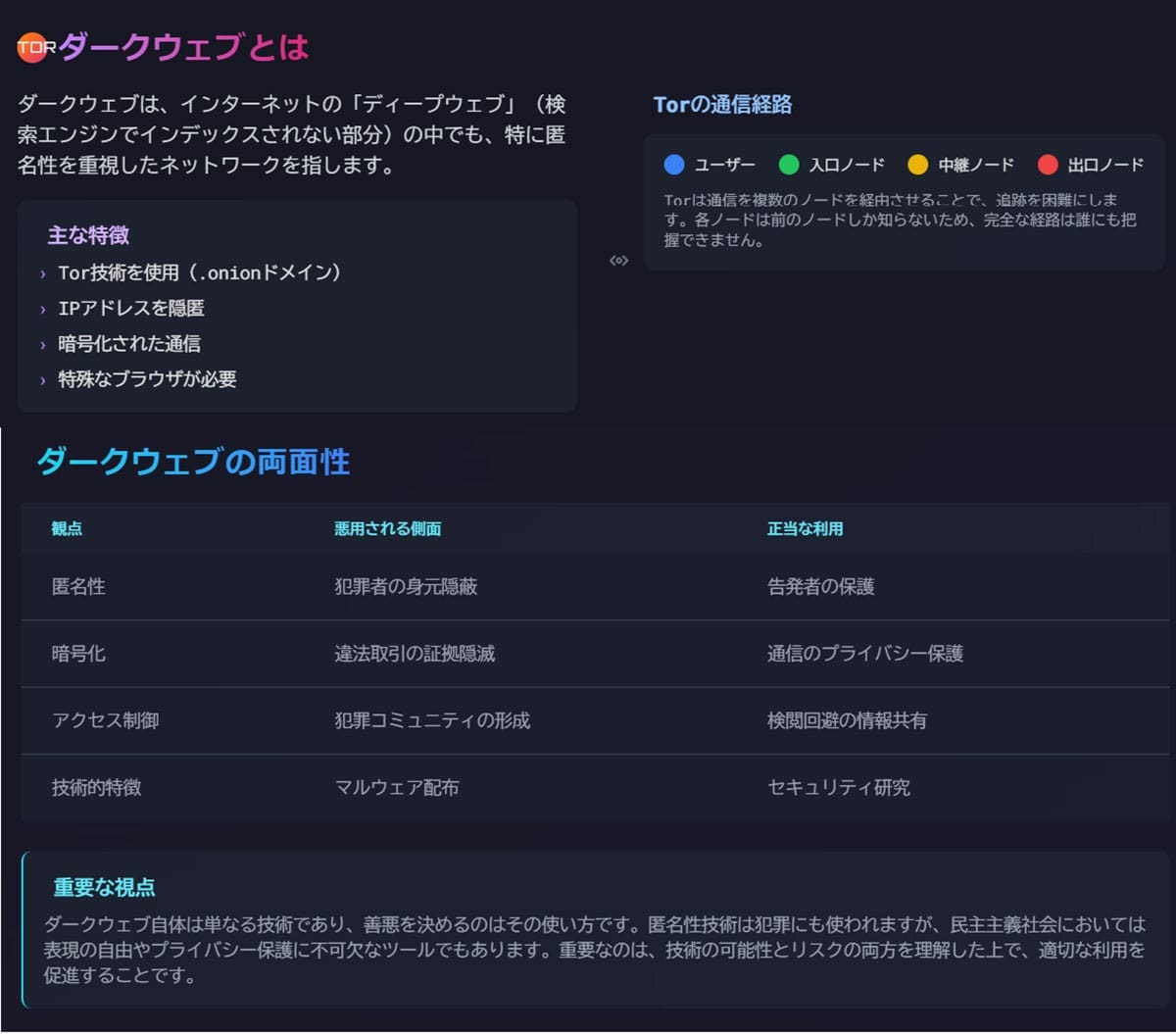
Task: Select the 悪用される側面 column header
Action: (x=387, y=528)
